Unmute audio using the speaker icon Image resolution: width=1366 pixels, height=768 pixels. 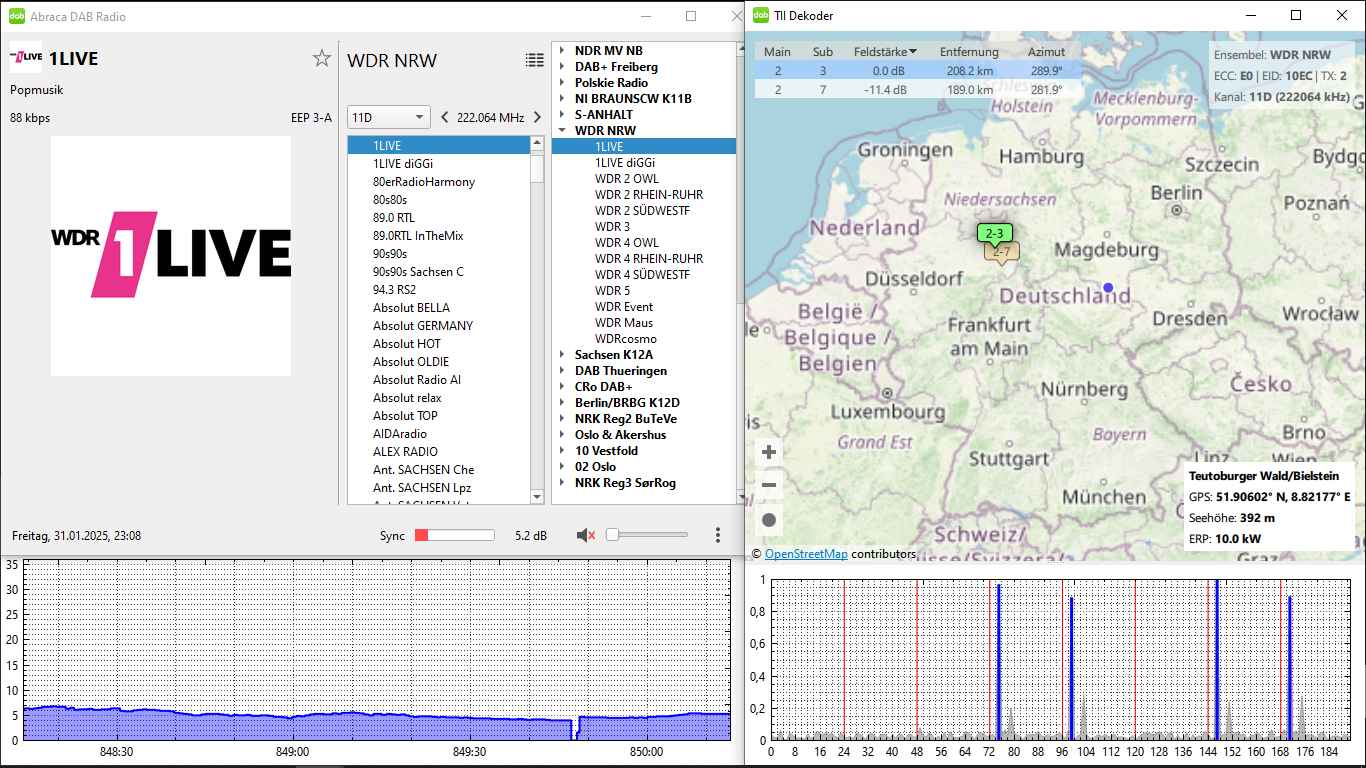(x=586, y=536)
